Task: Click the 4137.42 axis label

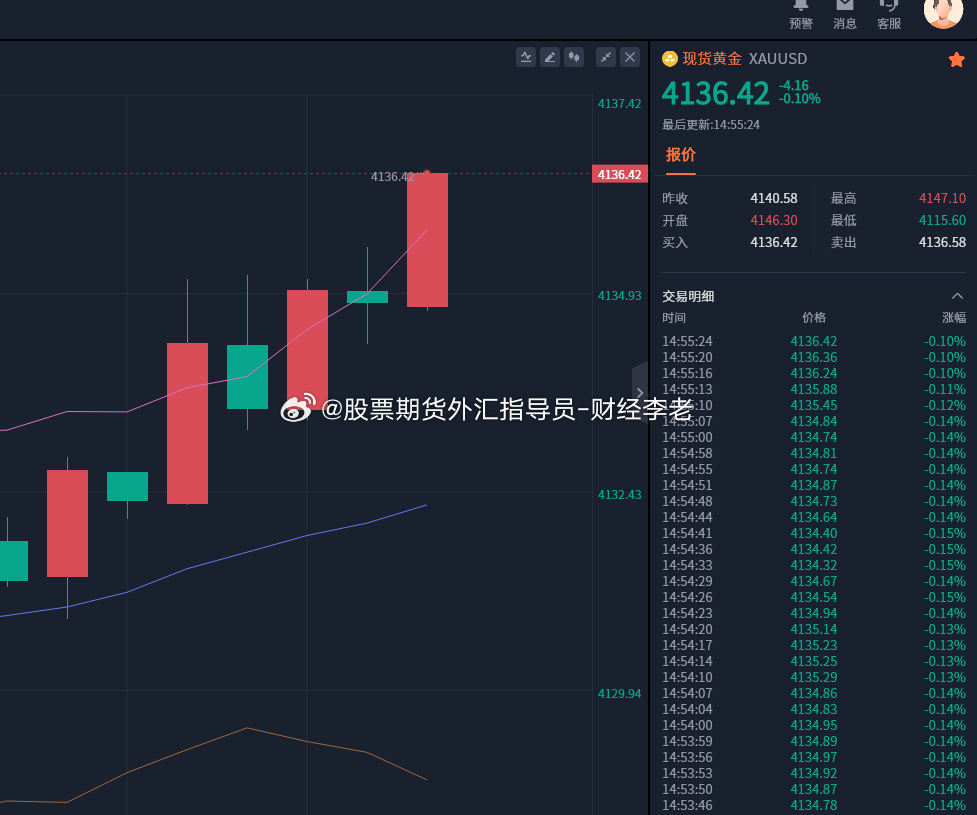Action: 619,104
